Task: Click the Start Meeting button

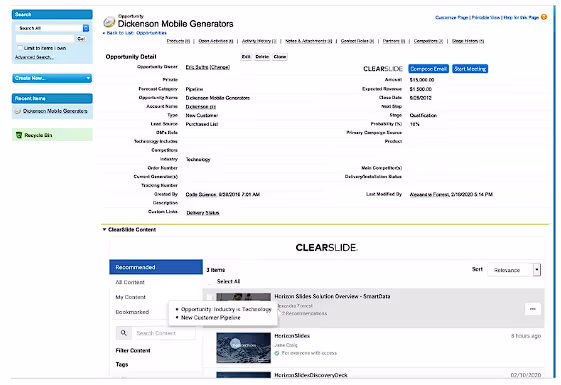Action: pos(470,69)
